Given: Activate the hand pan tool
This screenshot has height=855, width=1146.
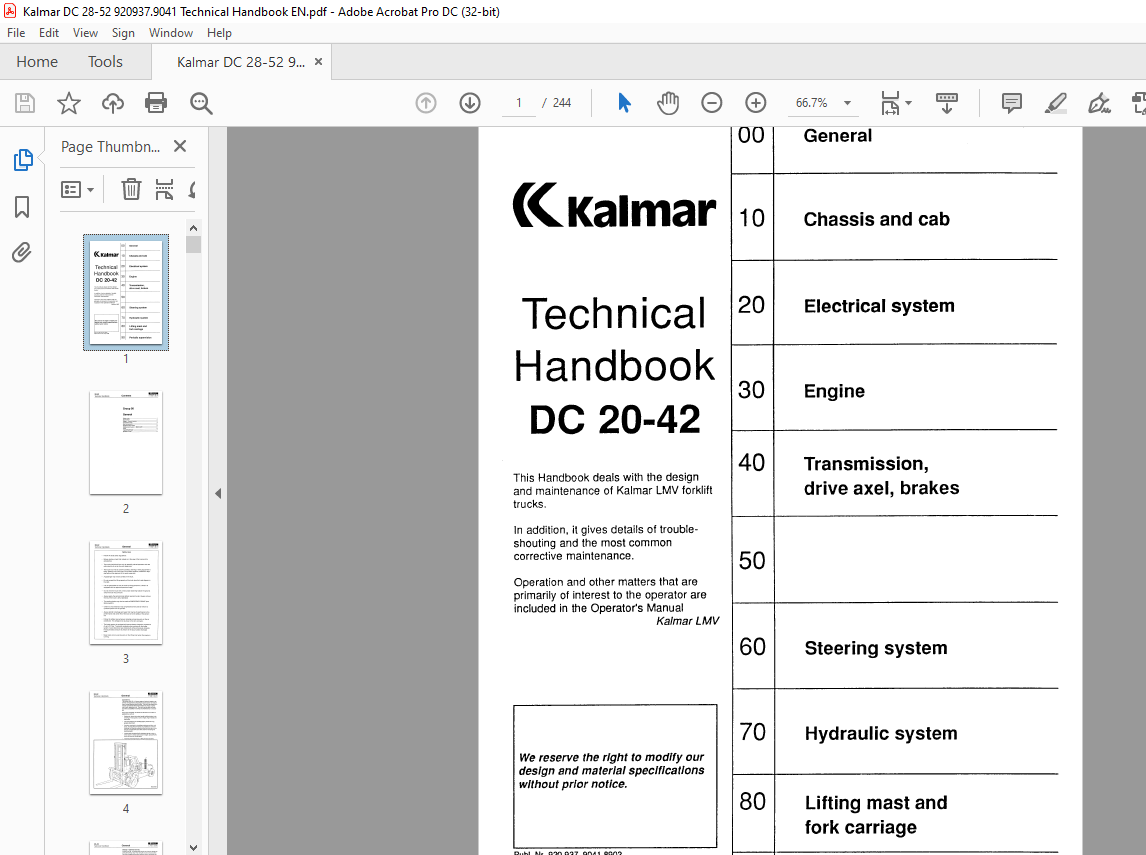Looking at the screenshot, I should [x=667, y=103].
